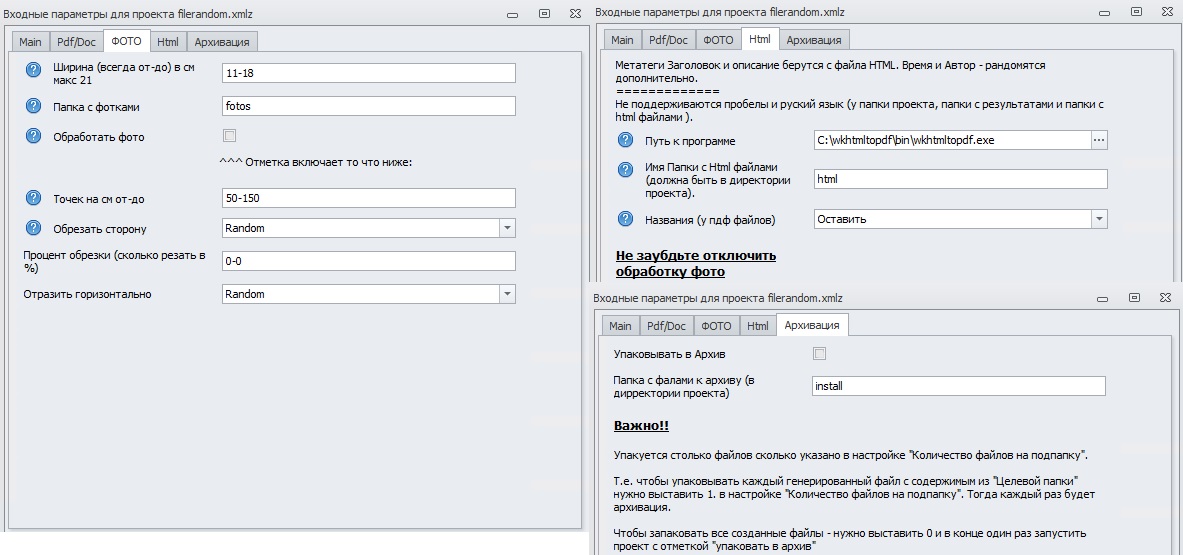Focus the photo folder field with fotos
This screenshot has height=555, width=1183.
click(369, 106)
